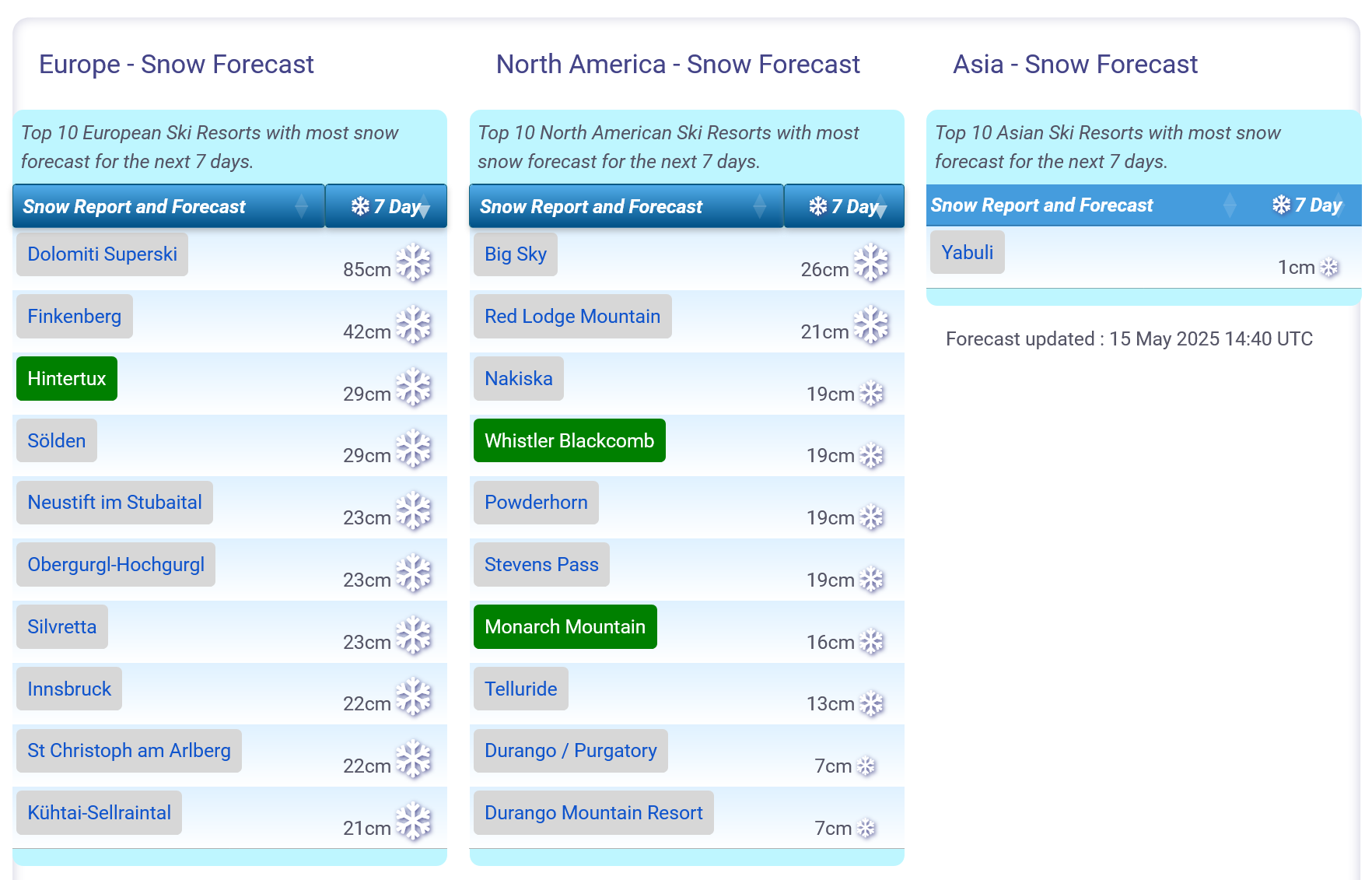
Task: Open the Yabuli resort link
Action: 967,253
